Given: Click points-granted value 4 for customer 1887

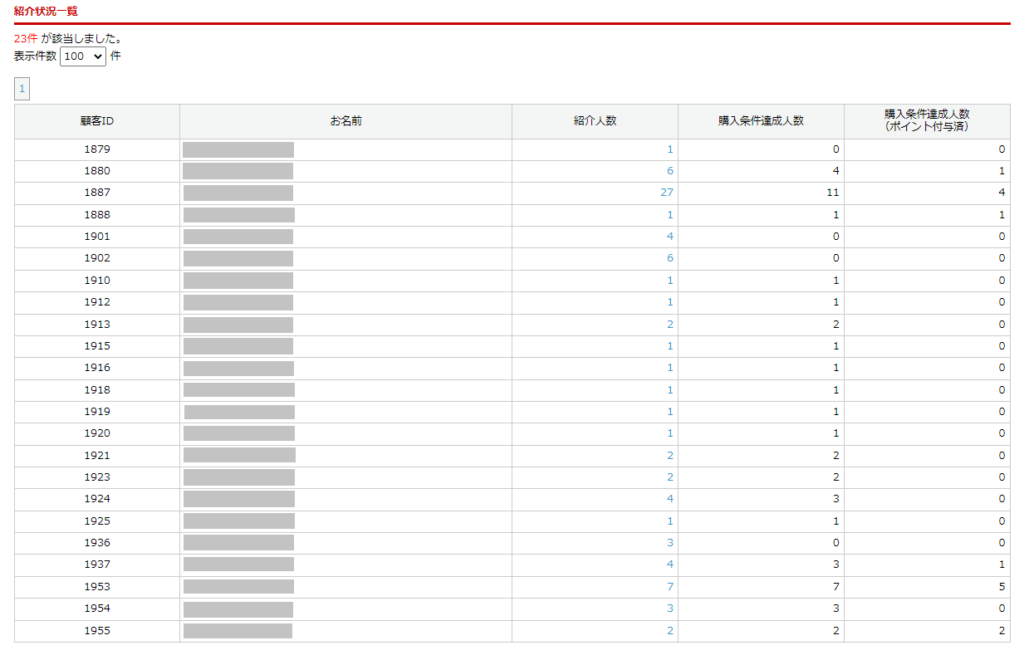Looking at the screenshot, I should point(1001,193).
